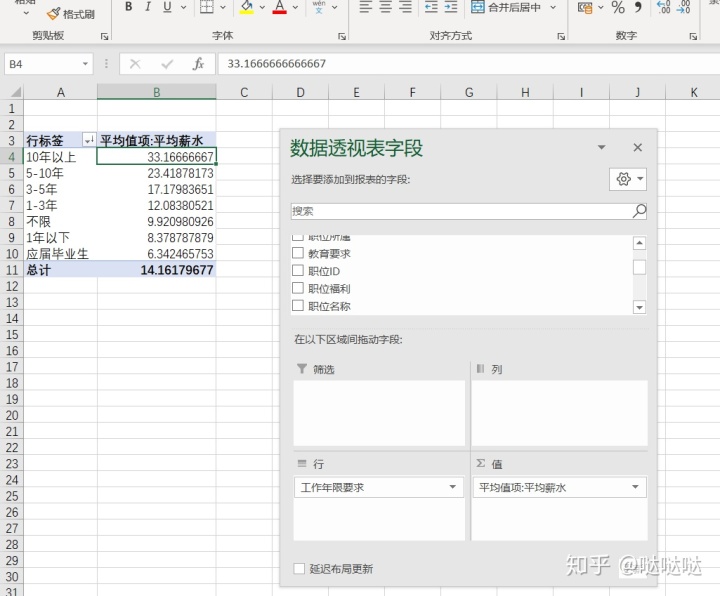Open the 行标签 filter dropdown
The width and height of the screenshot is (720, 596).
click(x=89, y=140)
